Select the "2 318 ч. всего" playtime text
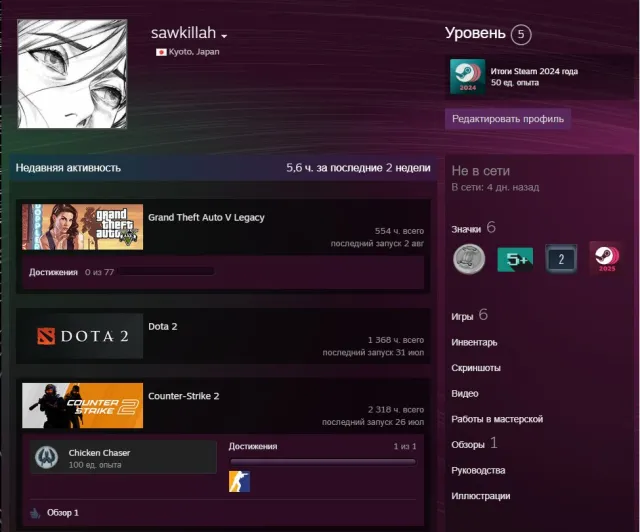The height and width of the screenshot is (532, 640). pyautogui.click(x=396, y=410)
